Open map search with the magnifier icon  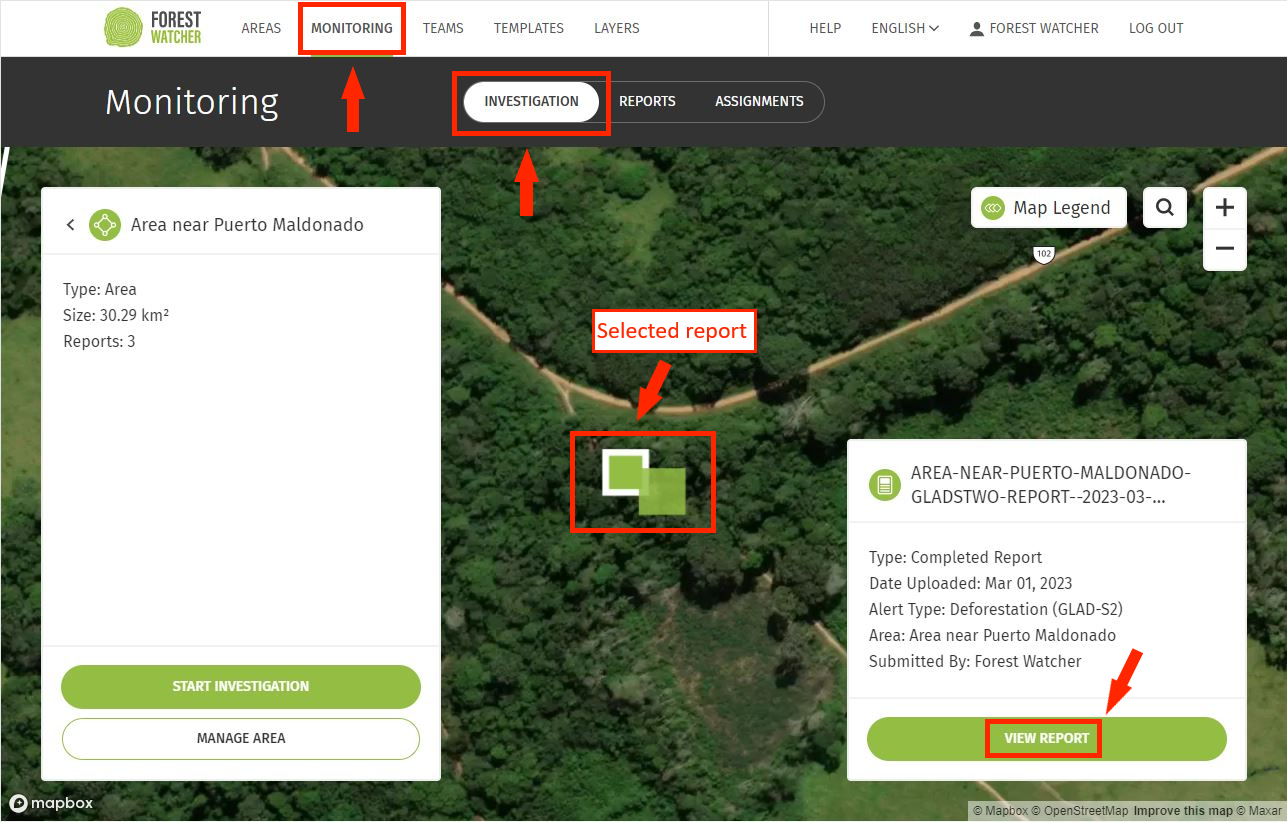(x=1164, y=207)
